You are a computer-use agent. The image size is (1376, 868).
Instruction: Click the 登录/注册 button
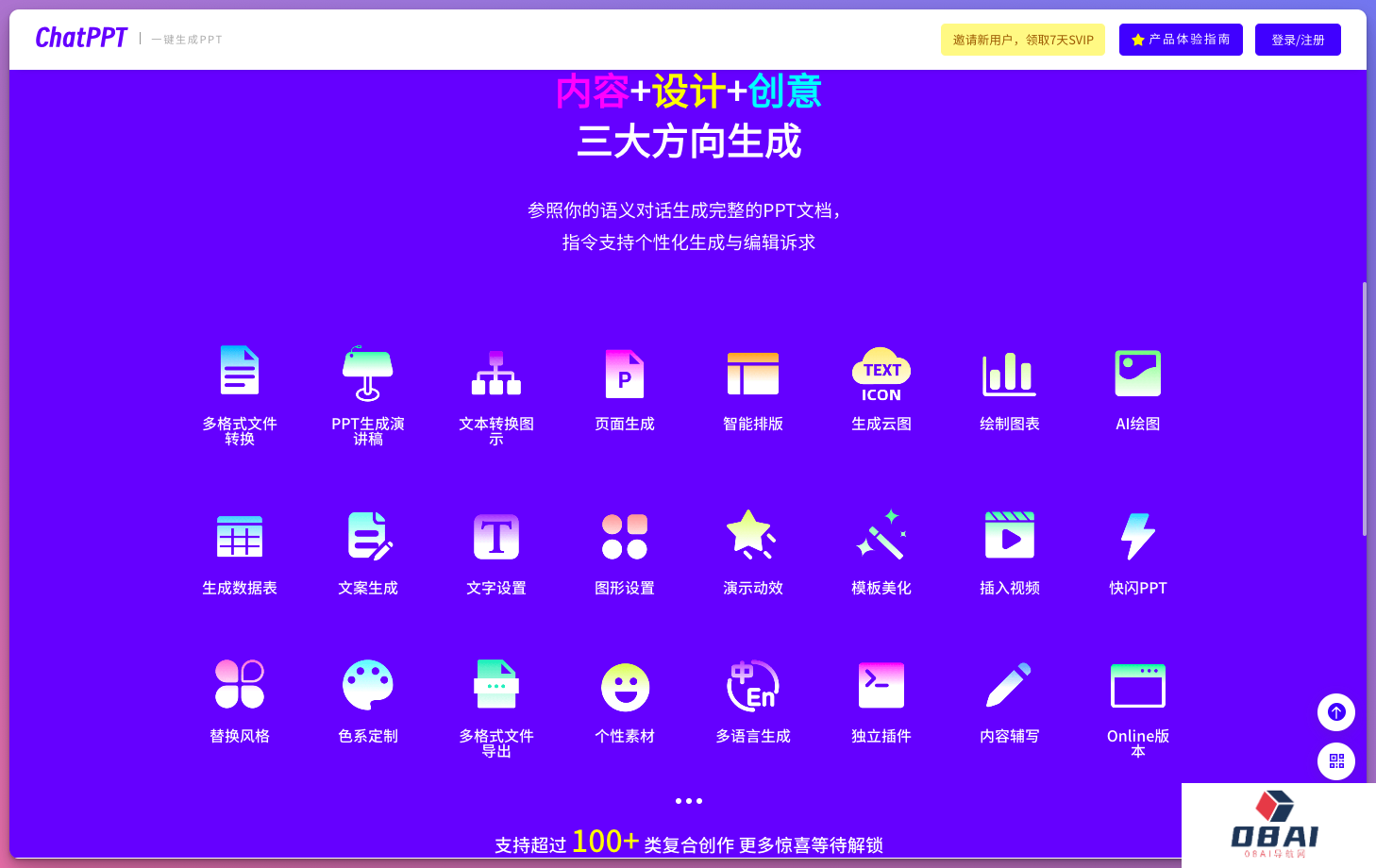click(1298, 40)
